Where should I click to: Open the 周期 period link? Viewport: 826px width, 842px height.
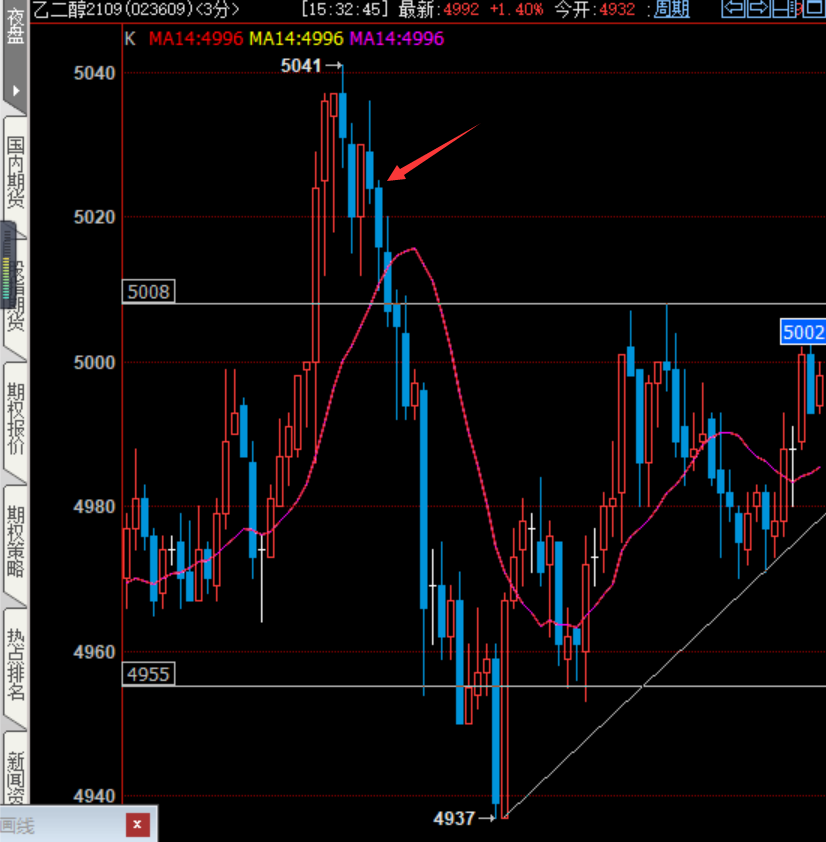[671, 9]
